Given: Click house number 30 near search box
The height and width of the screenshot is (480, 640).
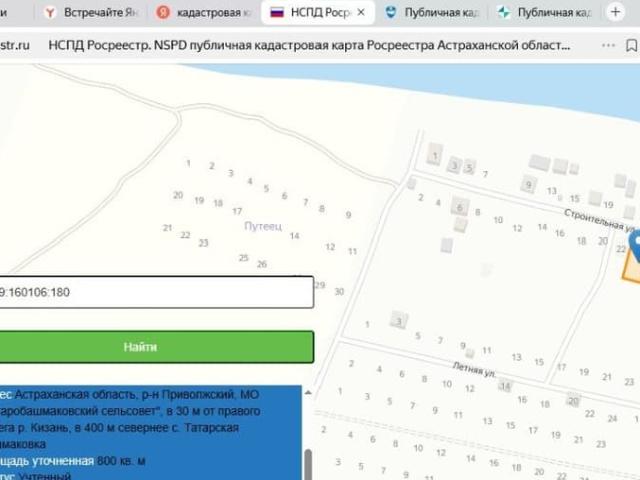Looking at the screenshot, I should (x=339, y=291).
